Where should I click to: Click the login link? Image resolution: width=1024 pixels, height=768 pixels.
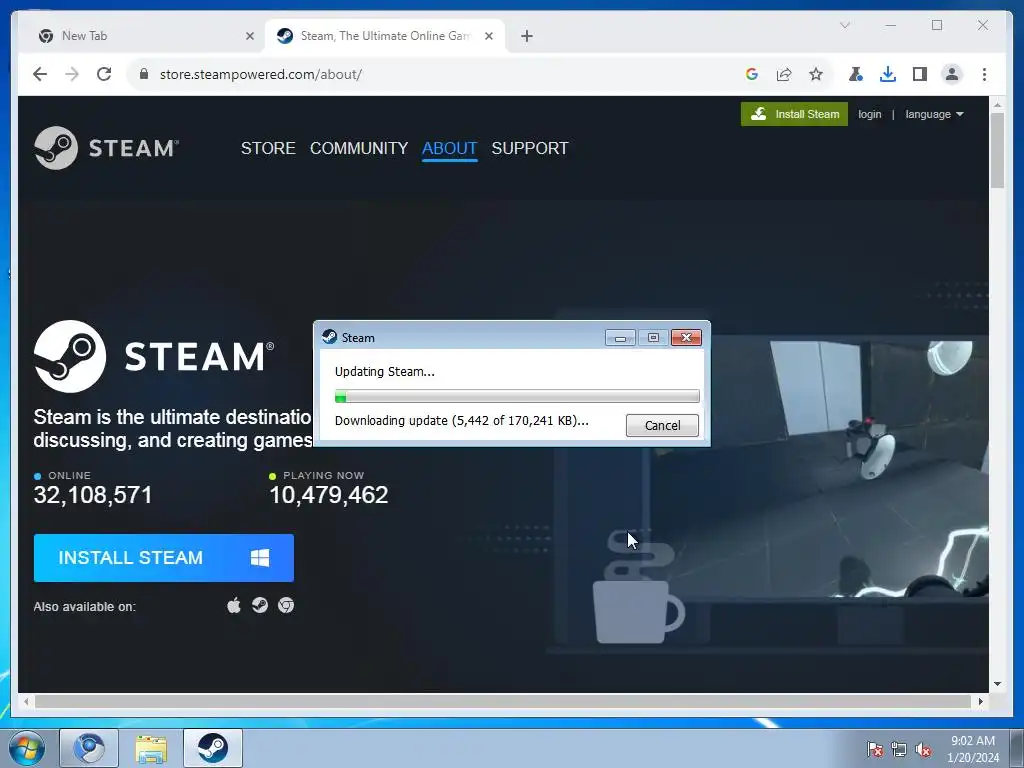869,114
